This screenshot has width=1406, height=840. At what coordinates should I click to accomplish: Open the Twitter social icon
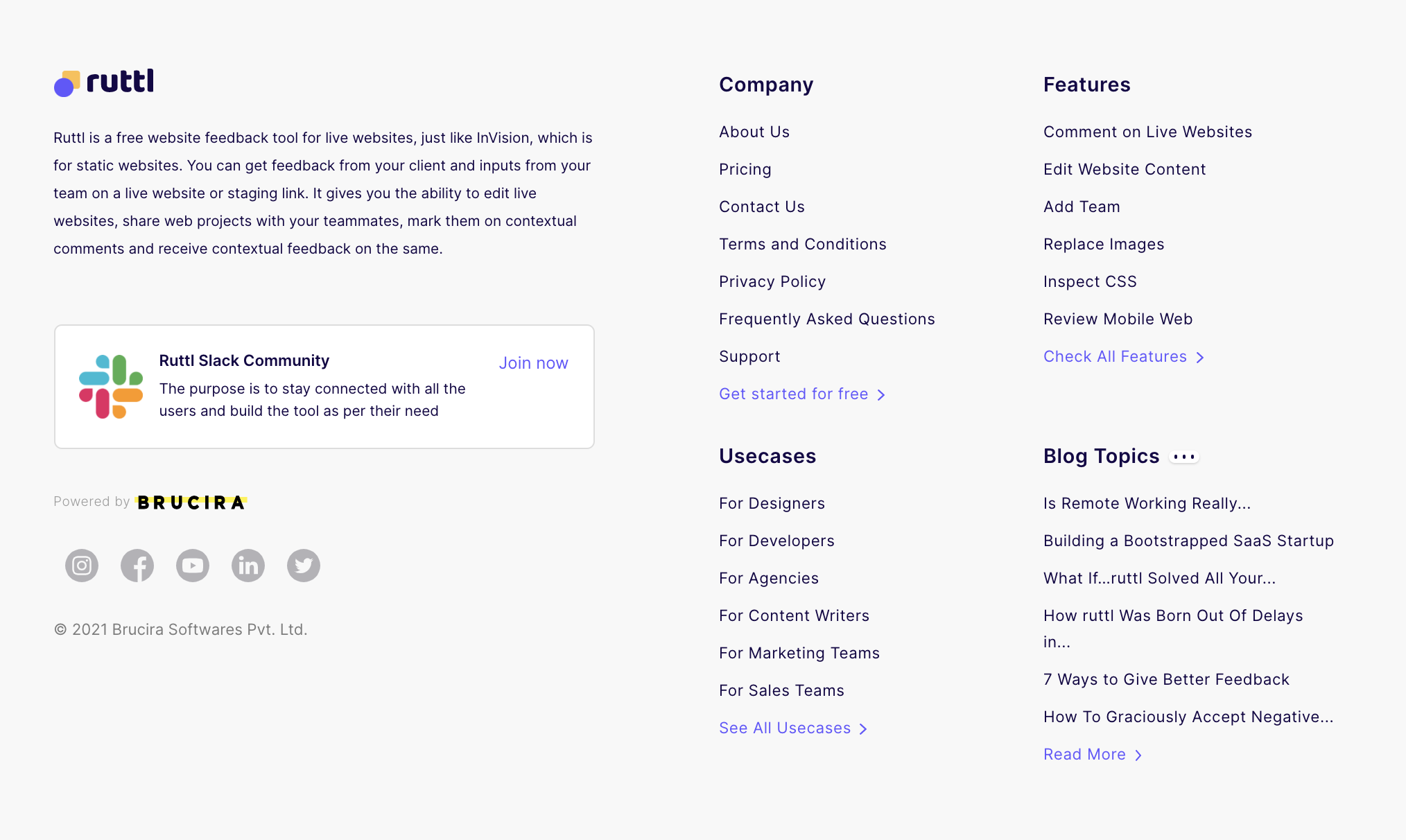click(x=304, y=566)
